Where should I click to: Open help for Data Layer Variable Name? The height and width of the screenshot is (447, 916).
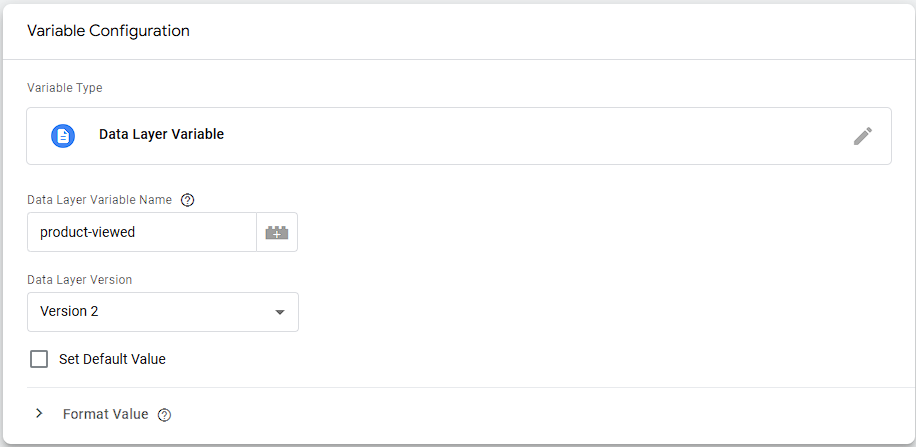187,200
